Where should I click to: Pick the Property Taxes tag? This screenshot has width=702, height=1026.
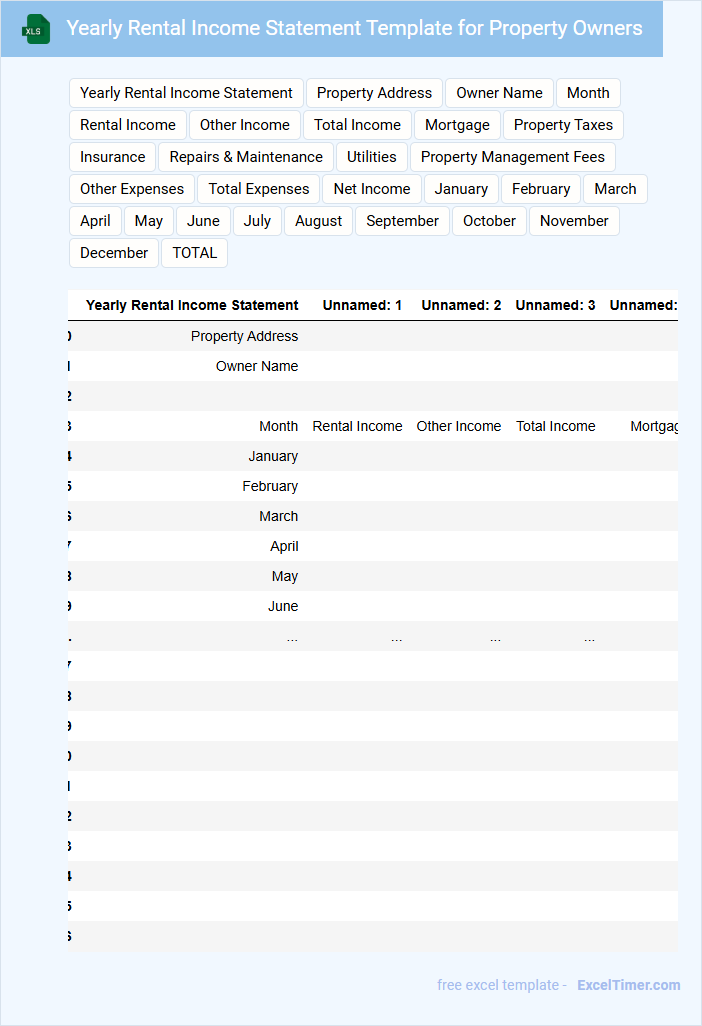point(563,125)
